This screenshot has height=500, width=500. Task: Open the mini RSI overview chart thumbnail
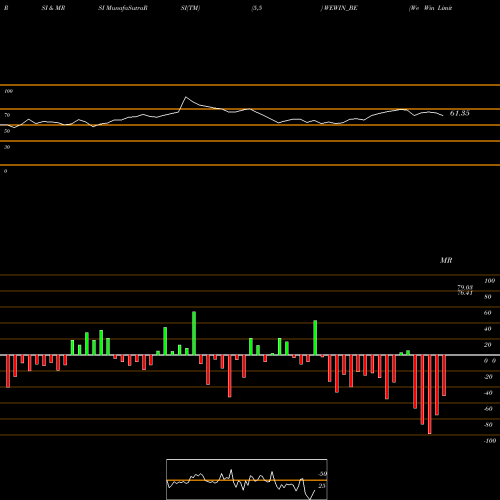[247, 479]
